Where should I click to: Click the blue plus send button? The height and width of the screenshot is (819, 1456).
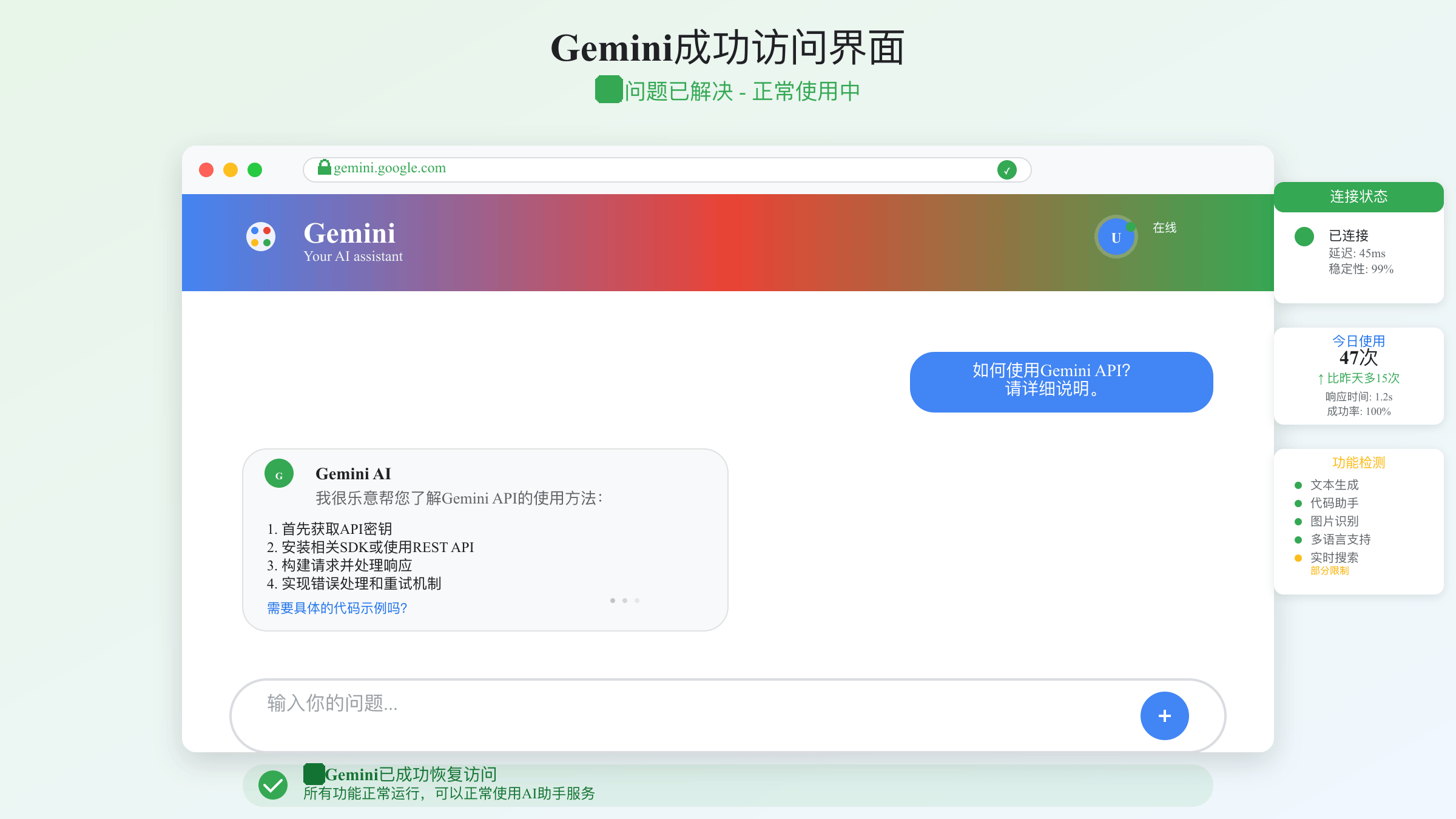1165,716
